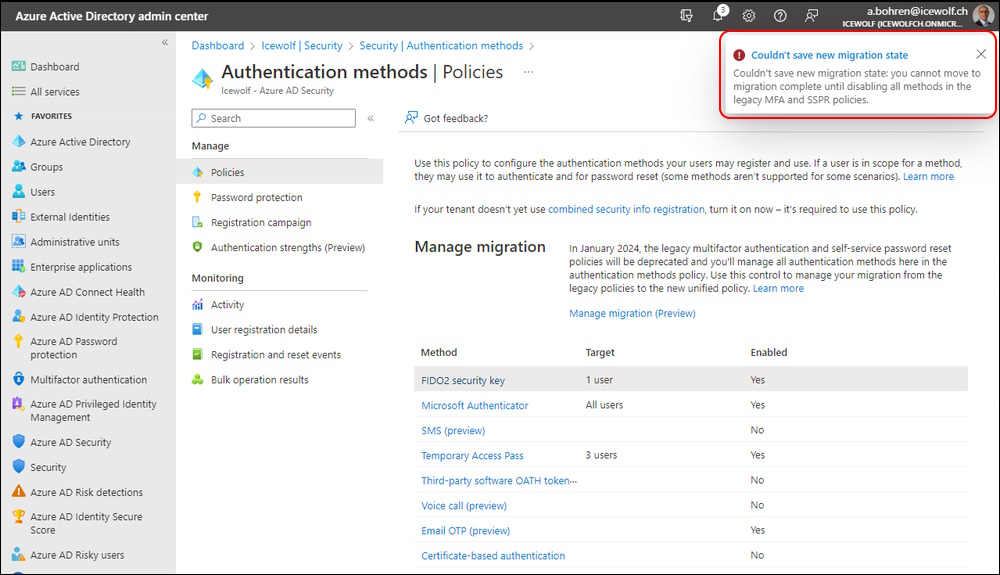Open Azure AD Connect Health
Image resolution: width=1000 pixels, height=575 pixels.
click(87, 292)
